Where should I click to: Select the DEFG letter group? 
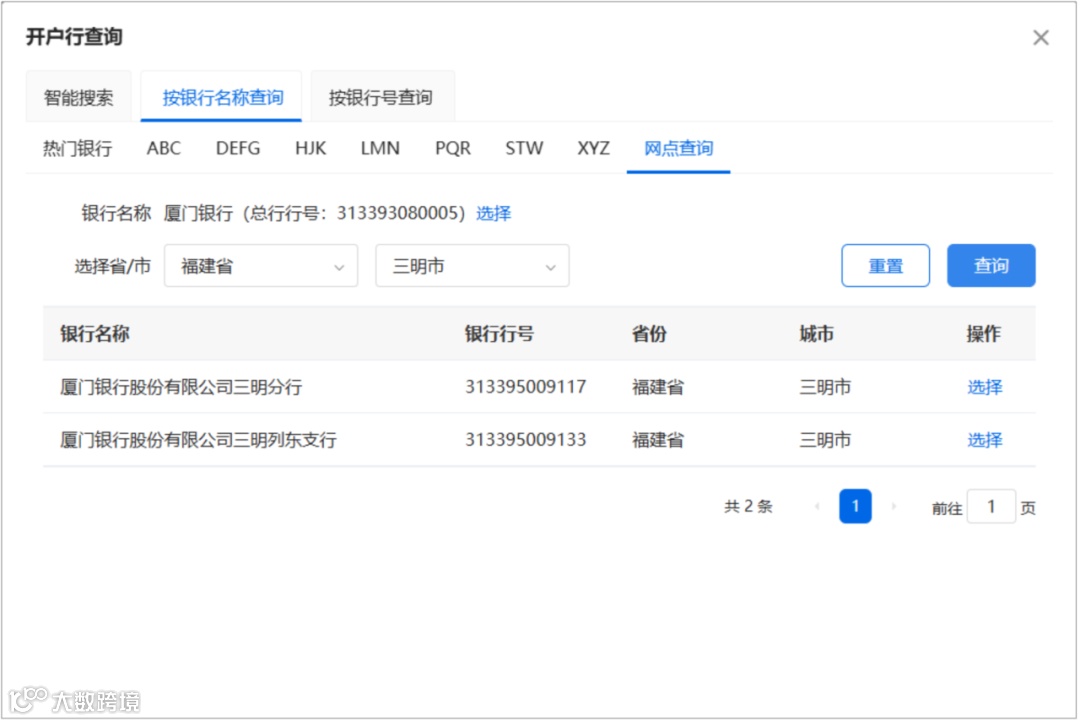click(x=238, y=148)
